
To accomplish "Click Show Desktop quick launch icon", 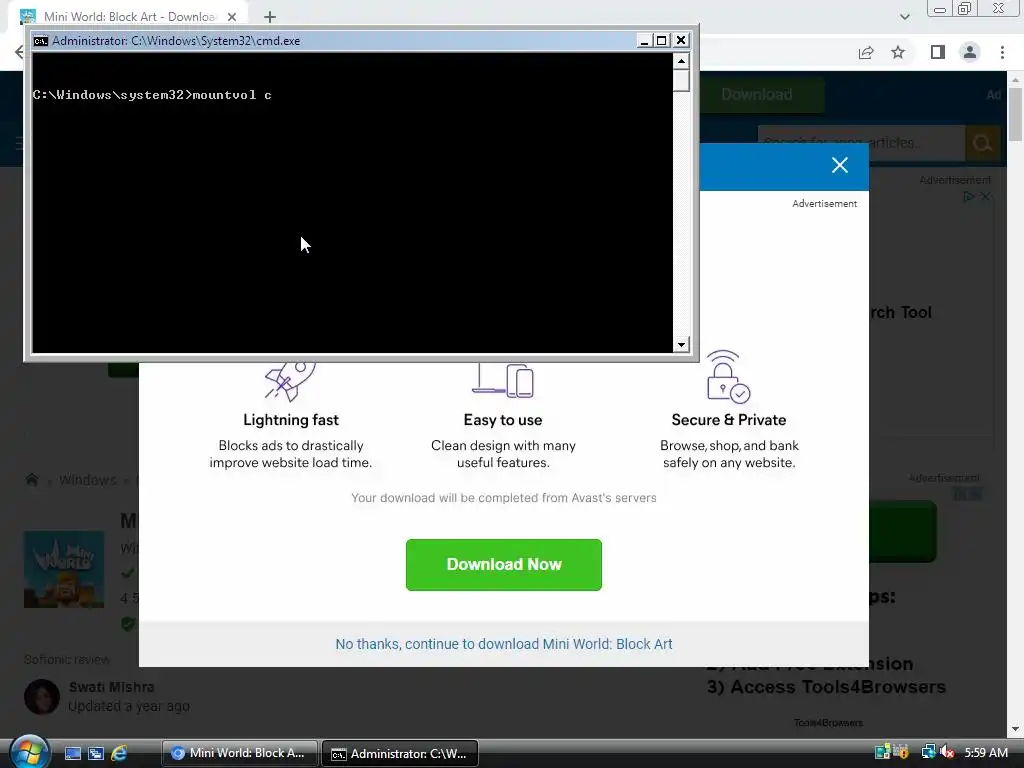I will point(72,753).
